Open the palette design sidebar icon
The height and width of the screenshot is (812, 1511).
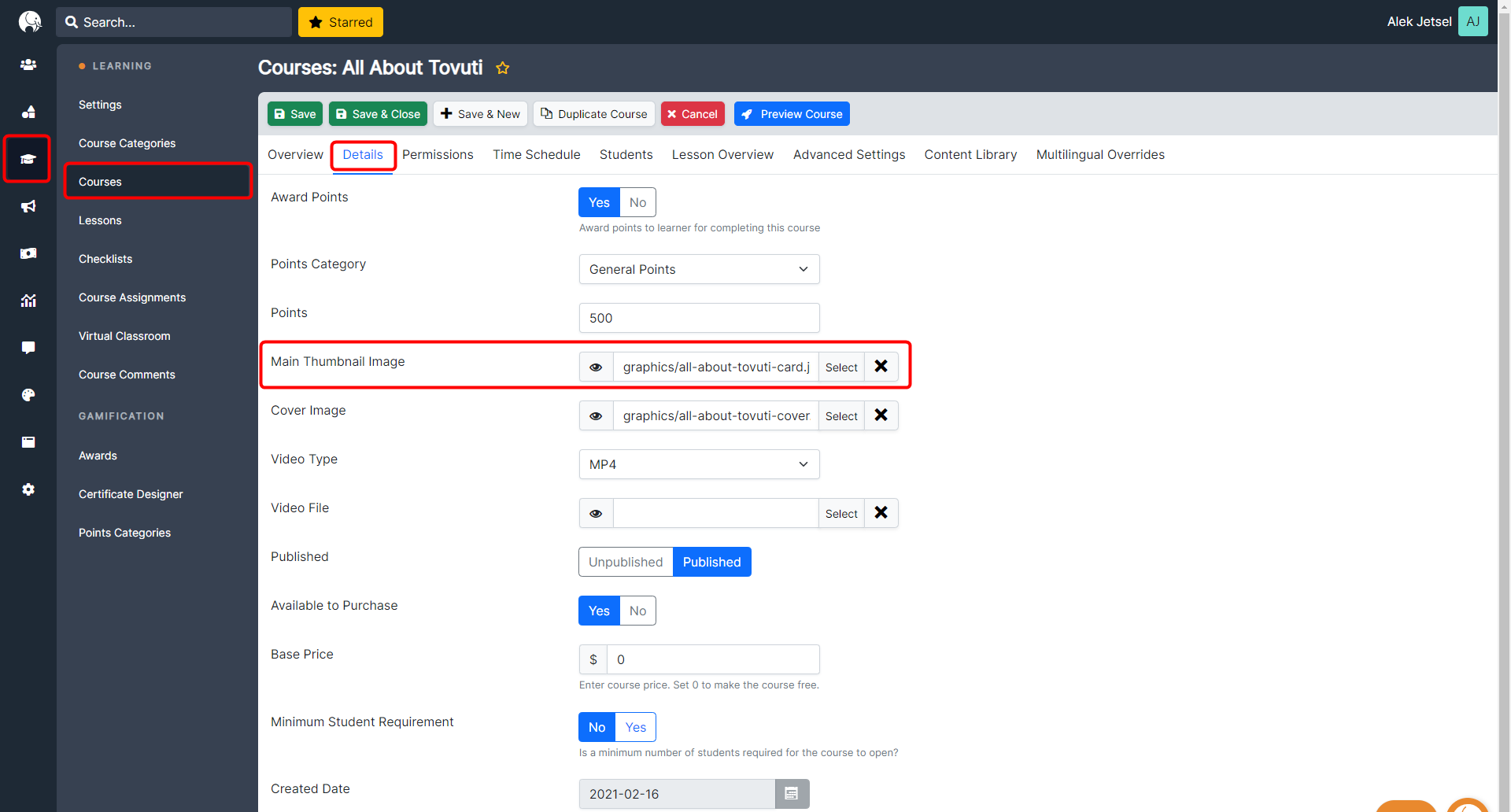(x=28, y=395)
